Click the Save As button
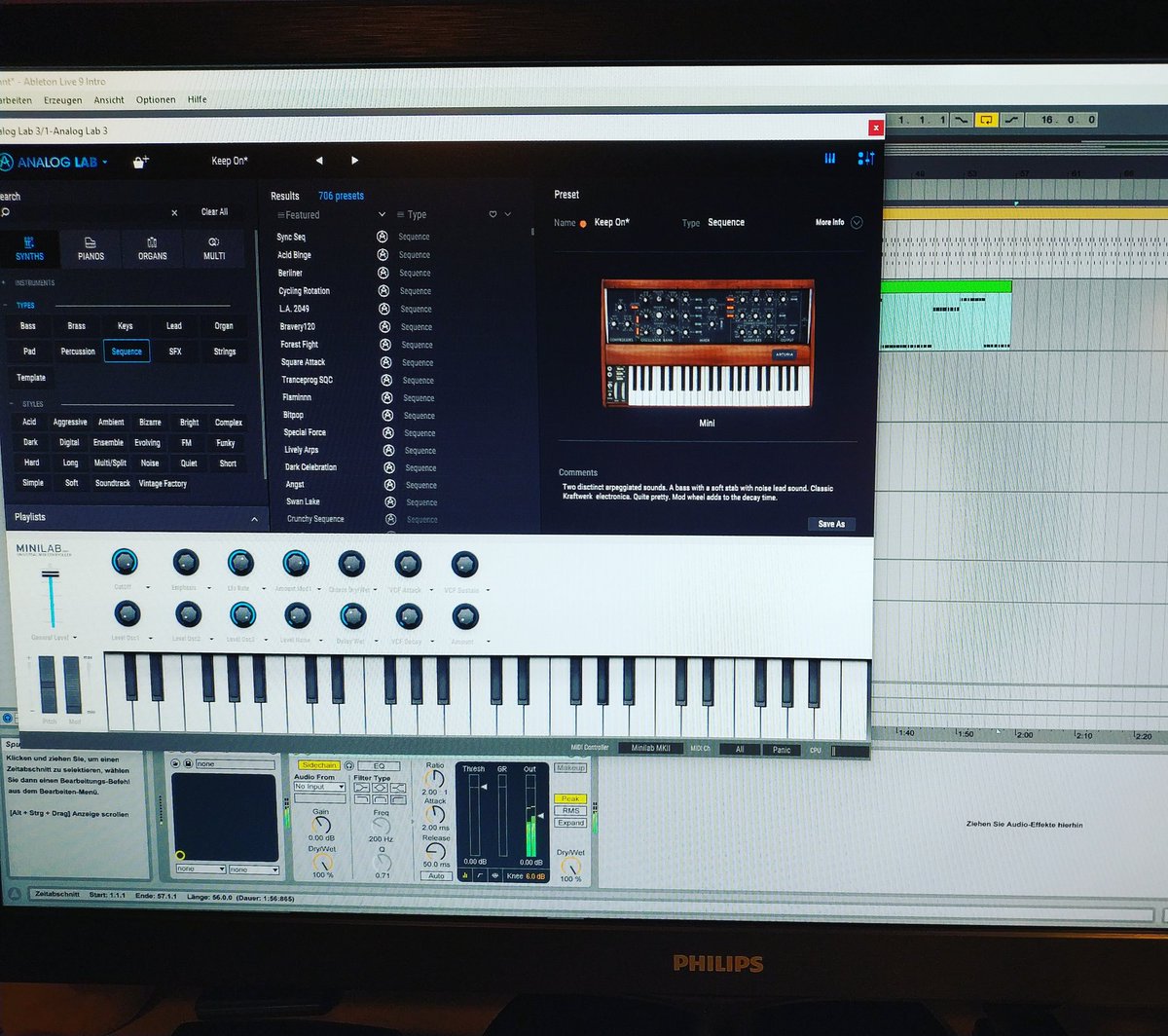This screenshot has width=1168, height=1036. point(831,524)
